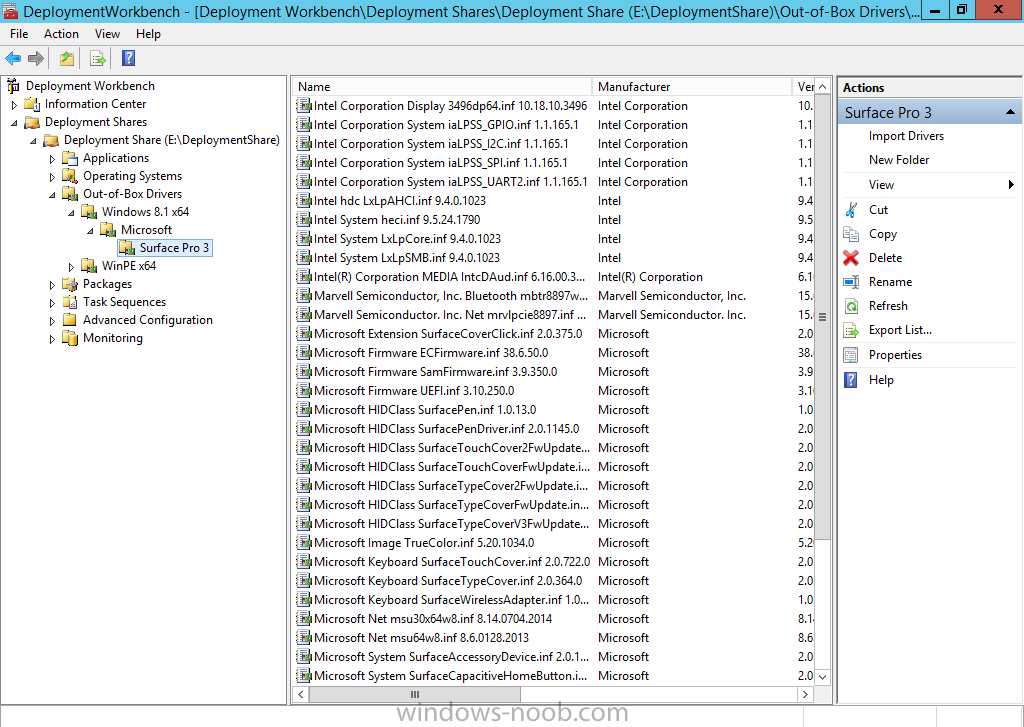The height and width of the screenshot is (727, 1024).
Task: Click New Folder in Actions pane
Action: (x=899, y=160)
